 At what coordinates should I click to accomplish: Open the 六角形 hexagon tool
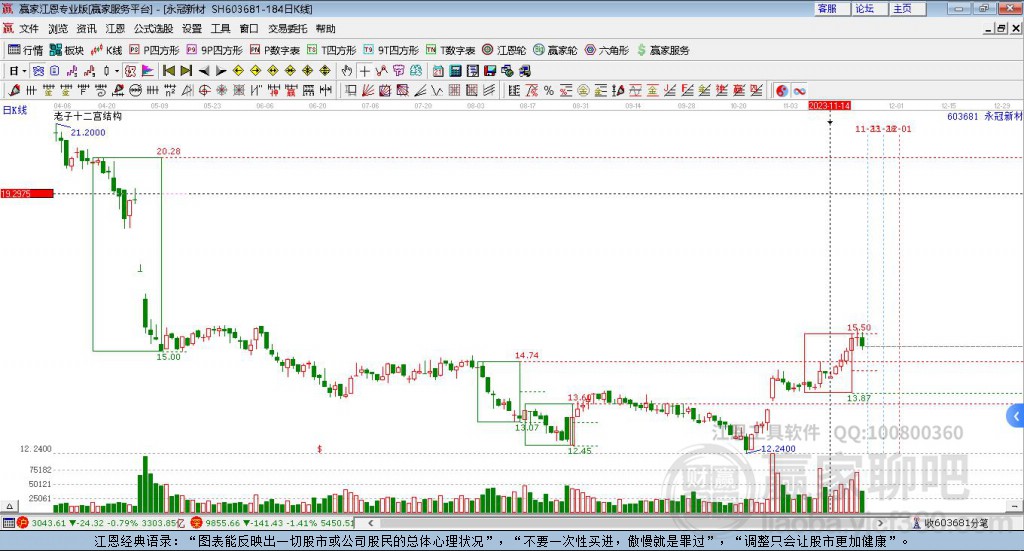(x=607, y=50)
